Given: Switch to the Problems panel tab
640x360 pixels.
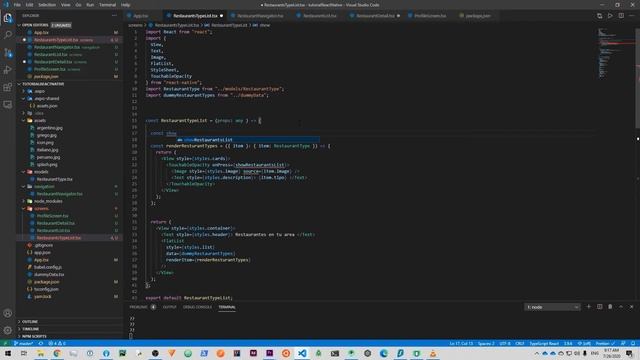Looking at the screenshot, I should pyautogui.click(x=139, y=307).
